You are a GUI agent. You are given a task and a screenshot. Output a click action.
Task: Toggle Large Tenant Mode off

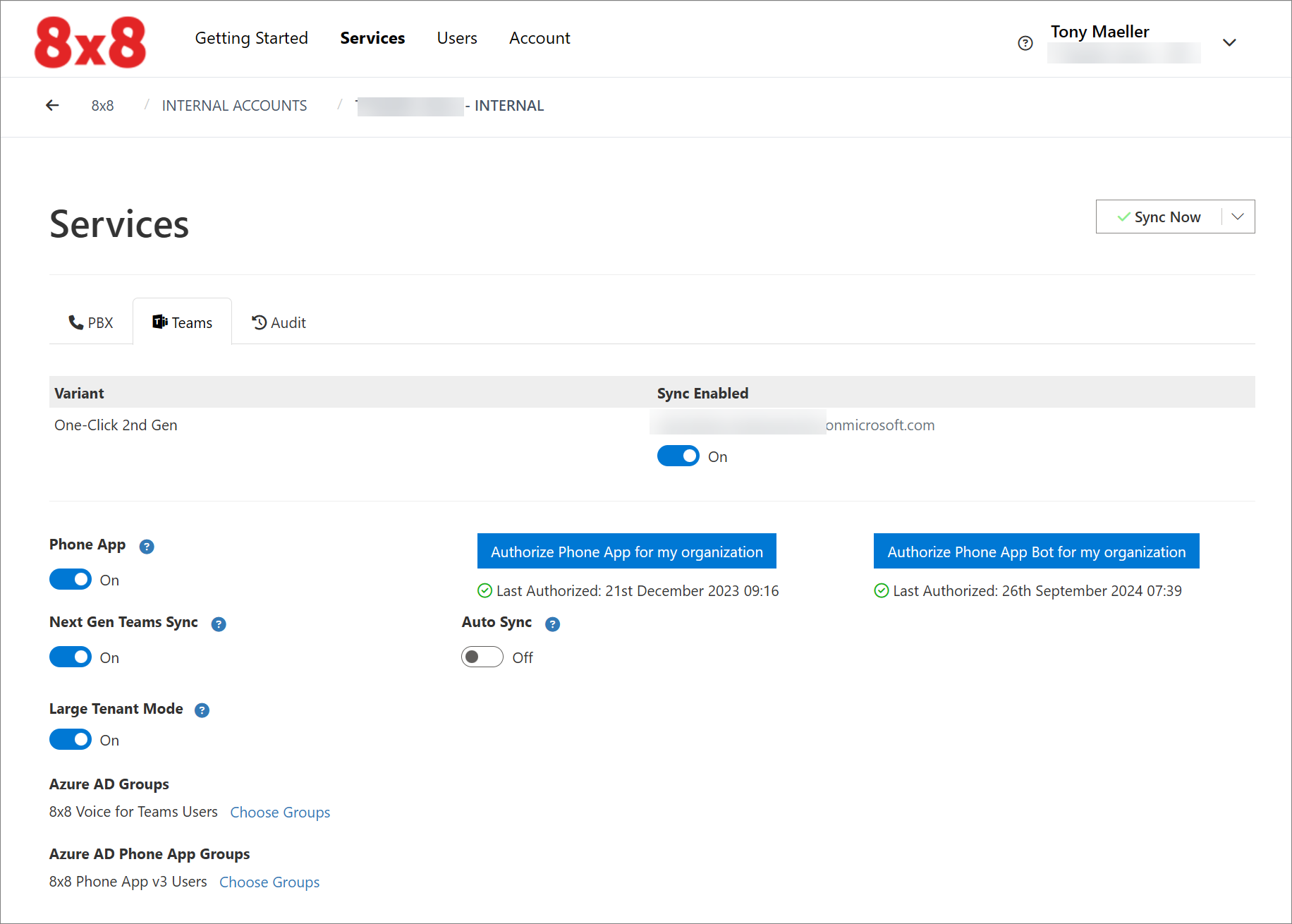71,740
